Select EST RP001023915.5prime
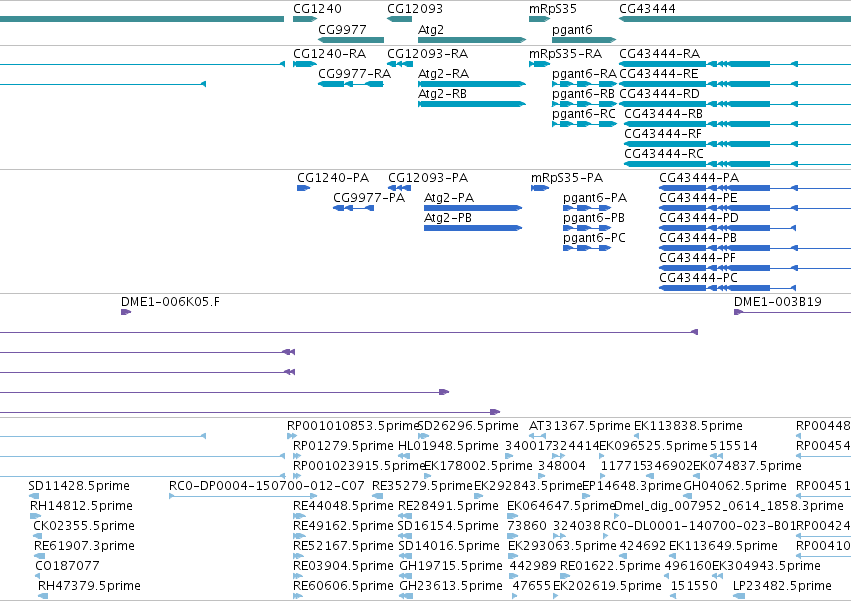Viewport: 851px width, 601px height. coord(359,466)
